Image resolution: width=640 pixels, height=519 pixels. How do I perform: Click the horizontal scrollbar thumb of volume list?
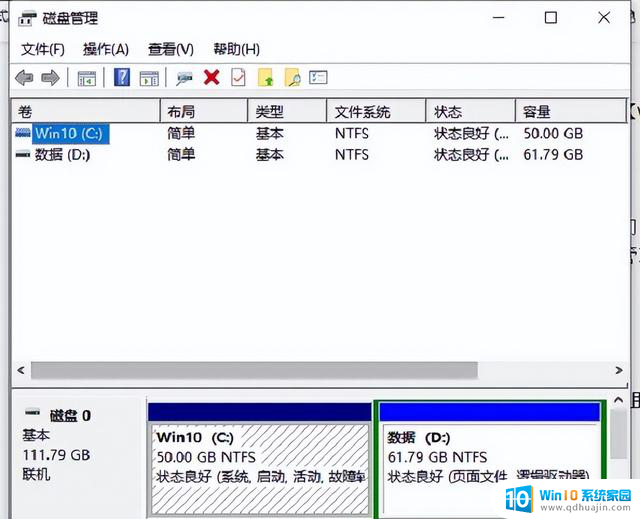pos(254,370)
